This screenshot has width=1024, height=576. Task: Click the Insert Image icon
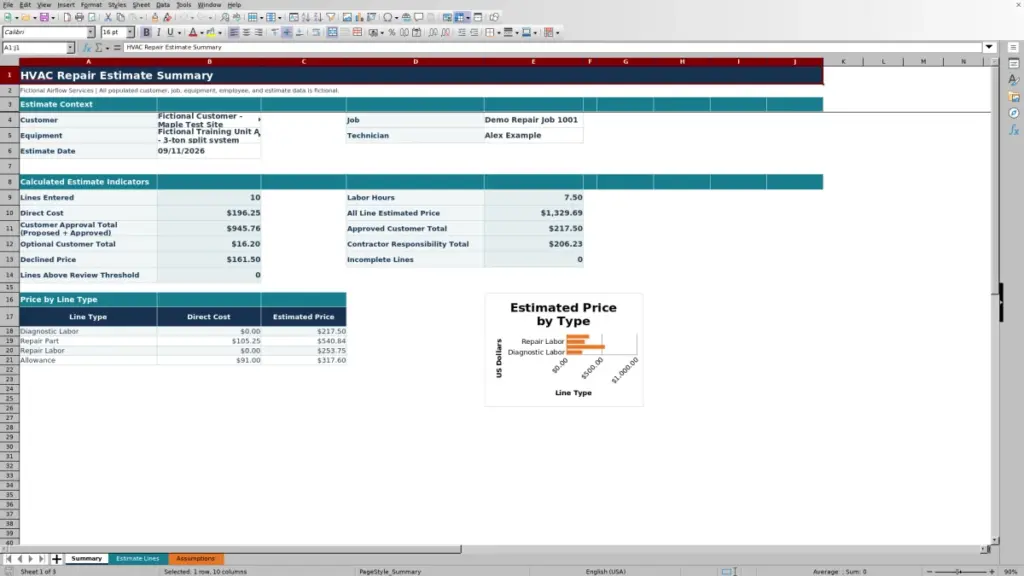pos(347,17)
